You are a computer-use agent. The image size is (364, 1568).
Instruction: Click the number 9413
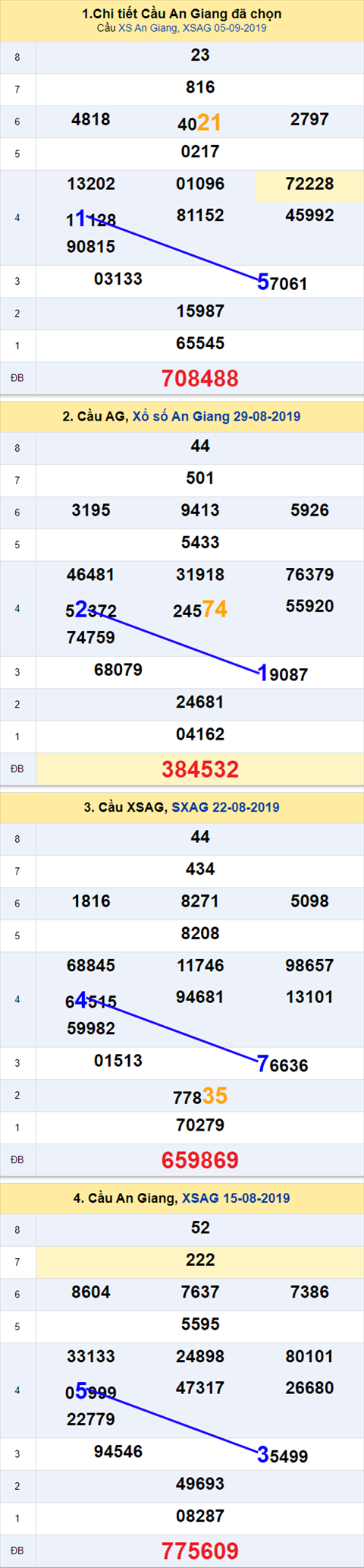click(200, 510)
